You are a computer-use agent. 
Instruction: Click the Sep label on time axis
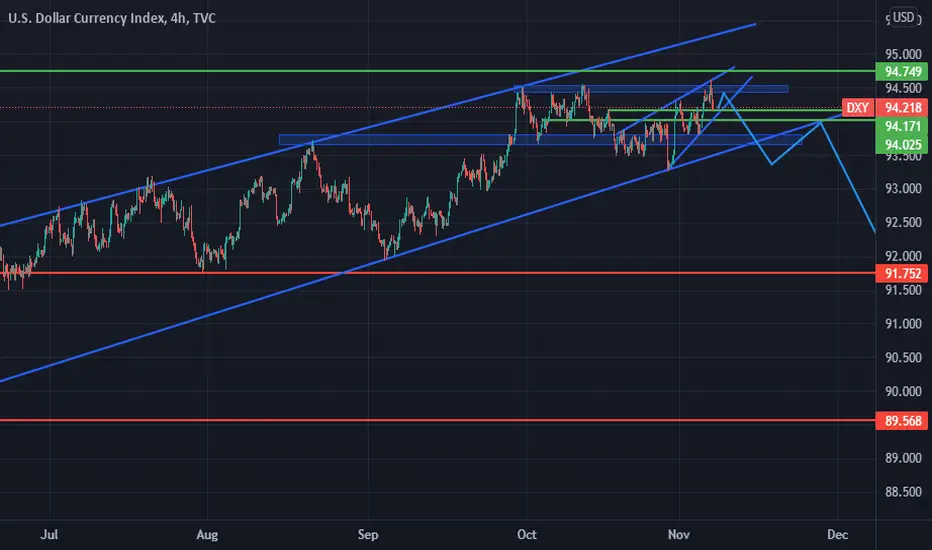(368, 535)
